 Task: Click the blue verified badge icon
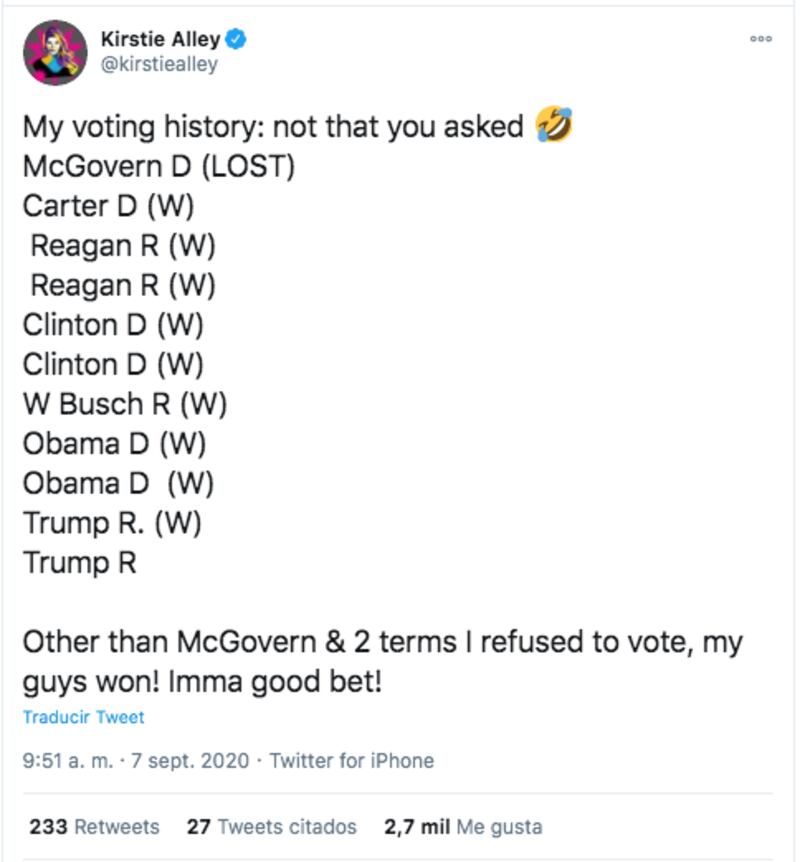[x=236, y=39]
